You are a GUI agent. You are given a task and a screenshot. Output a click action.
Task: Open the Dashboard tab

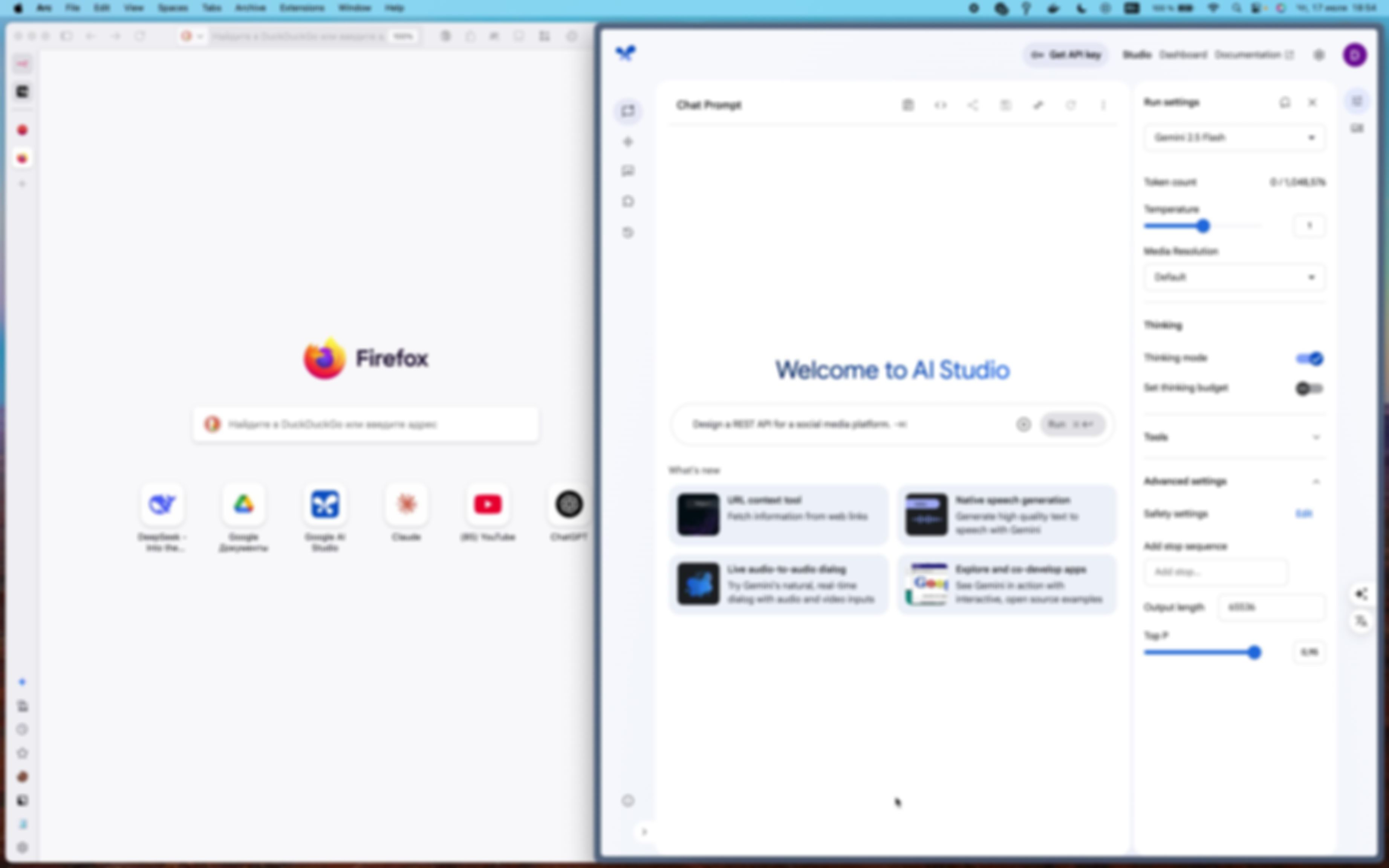1183,55
